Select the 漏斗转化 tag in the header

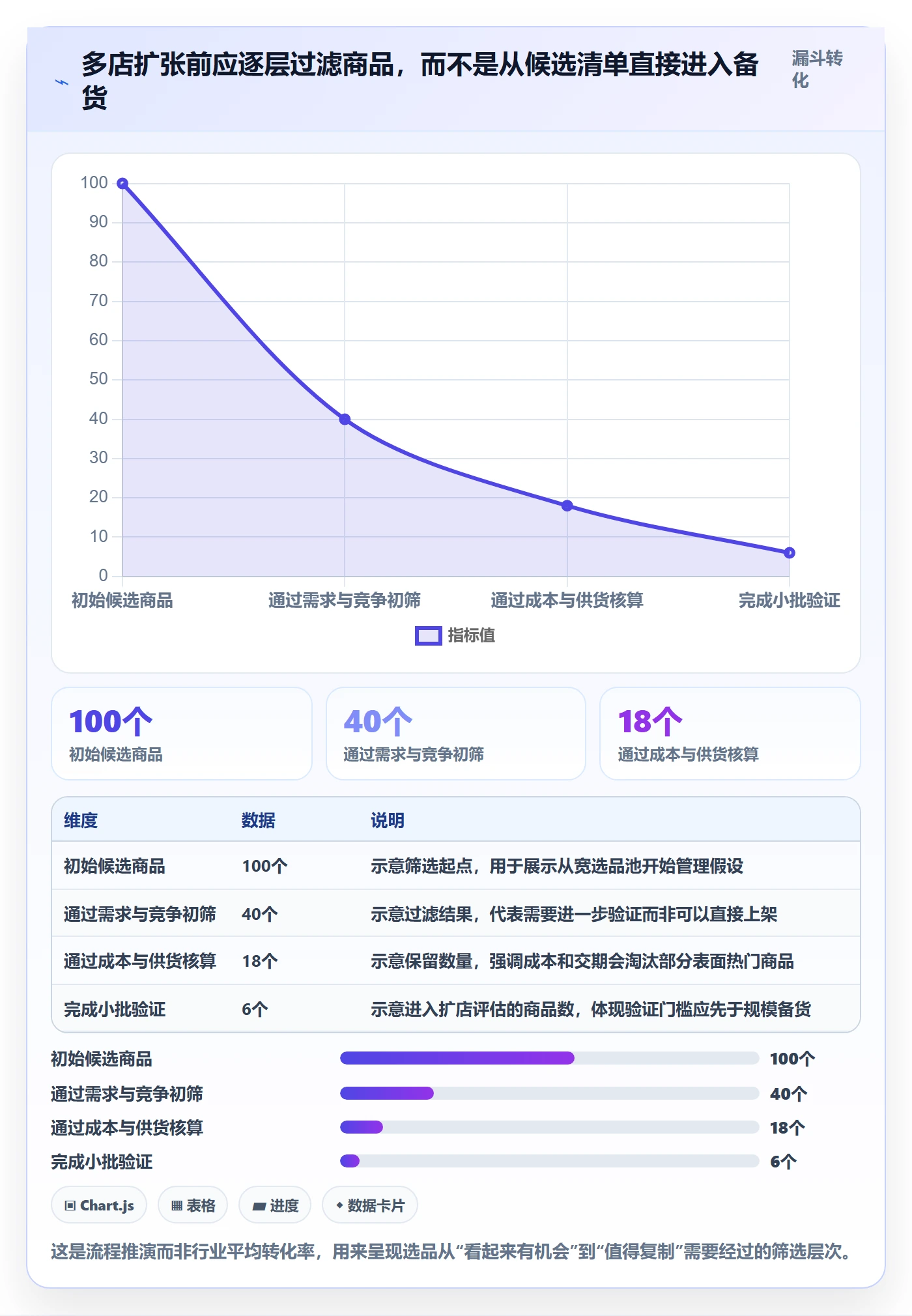(x=818, y=69)
